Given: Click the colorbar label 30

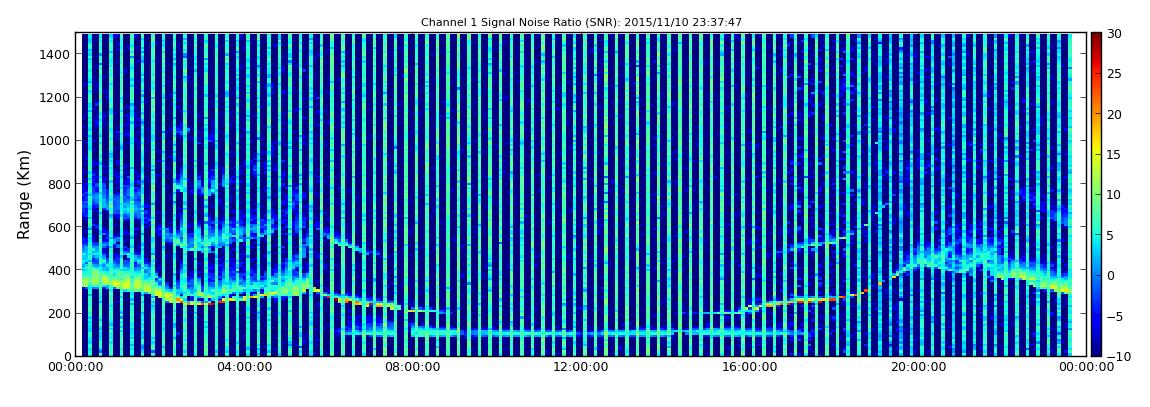Looking at the screenshot, I should pyautogui.click(x=1115, y=34).
